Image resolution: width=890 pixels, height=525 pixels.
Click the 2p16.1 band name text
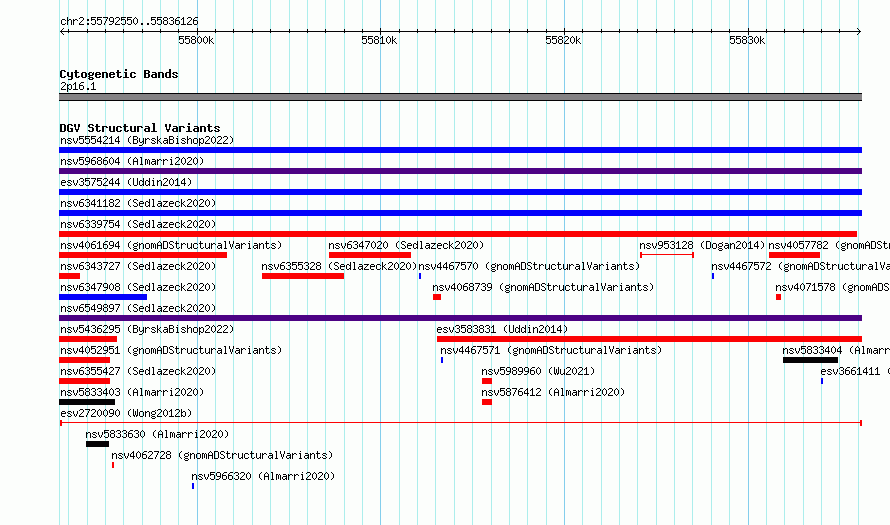(x=78, y=86)
